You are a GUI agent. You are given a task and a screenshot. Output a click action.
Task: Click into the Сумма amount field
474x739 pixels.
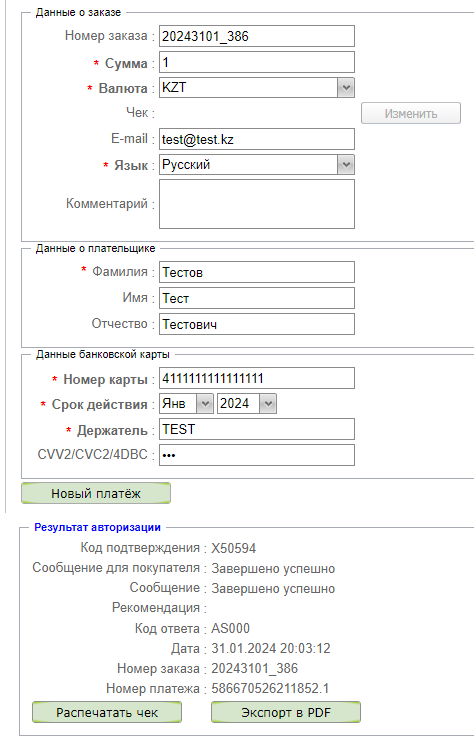[x=257, y=62]
